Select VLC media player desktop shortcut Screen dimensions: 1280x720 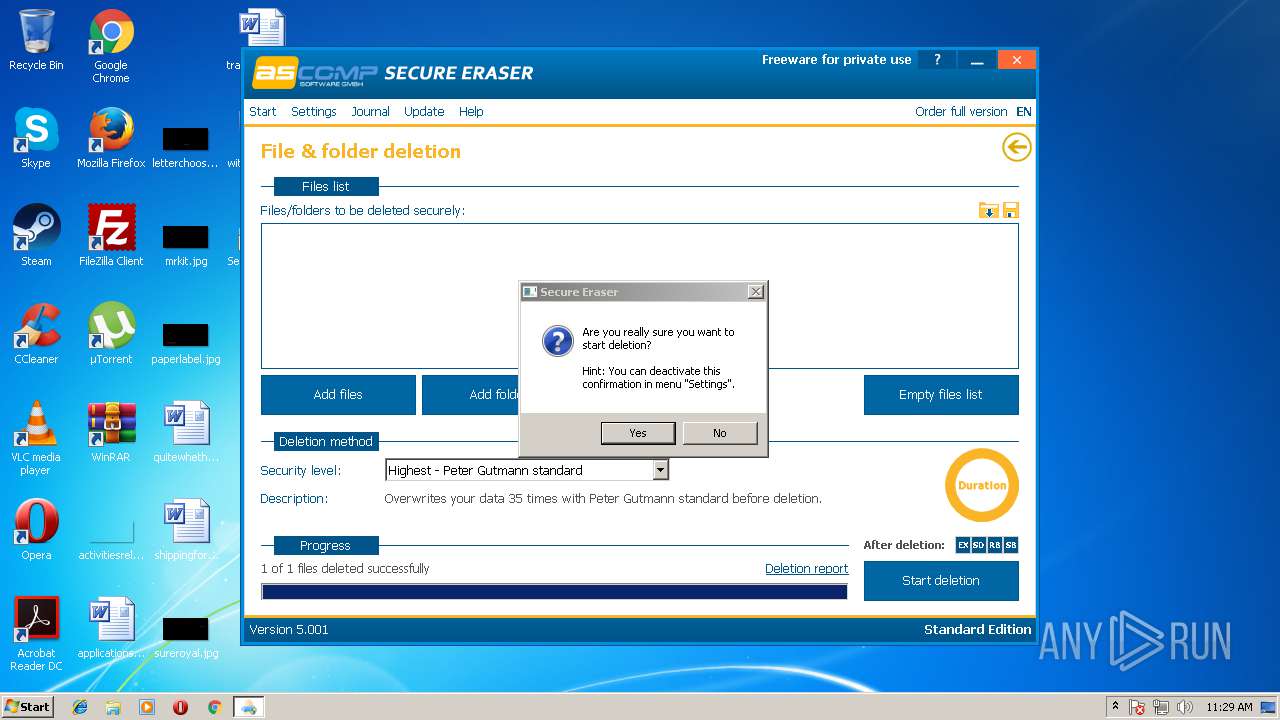[x=36, y=438]
